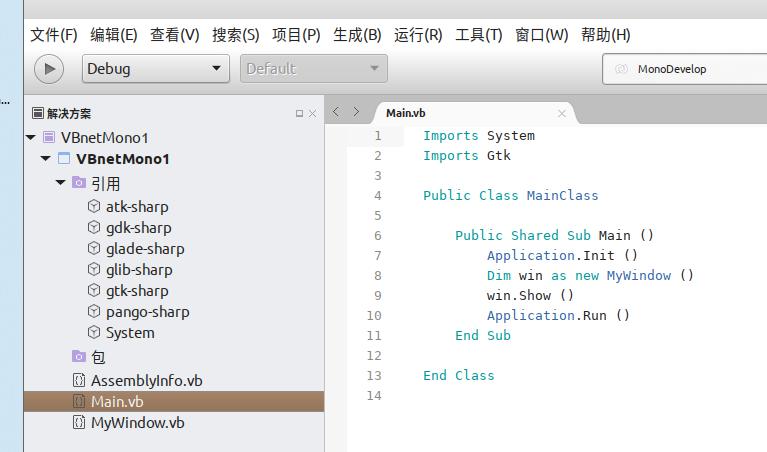The height and width of the screenshot is (452, 767).
Task: Click 'Application.Run' in the code
Action: tap(547, 316)
